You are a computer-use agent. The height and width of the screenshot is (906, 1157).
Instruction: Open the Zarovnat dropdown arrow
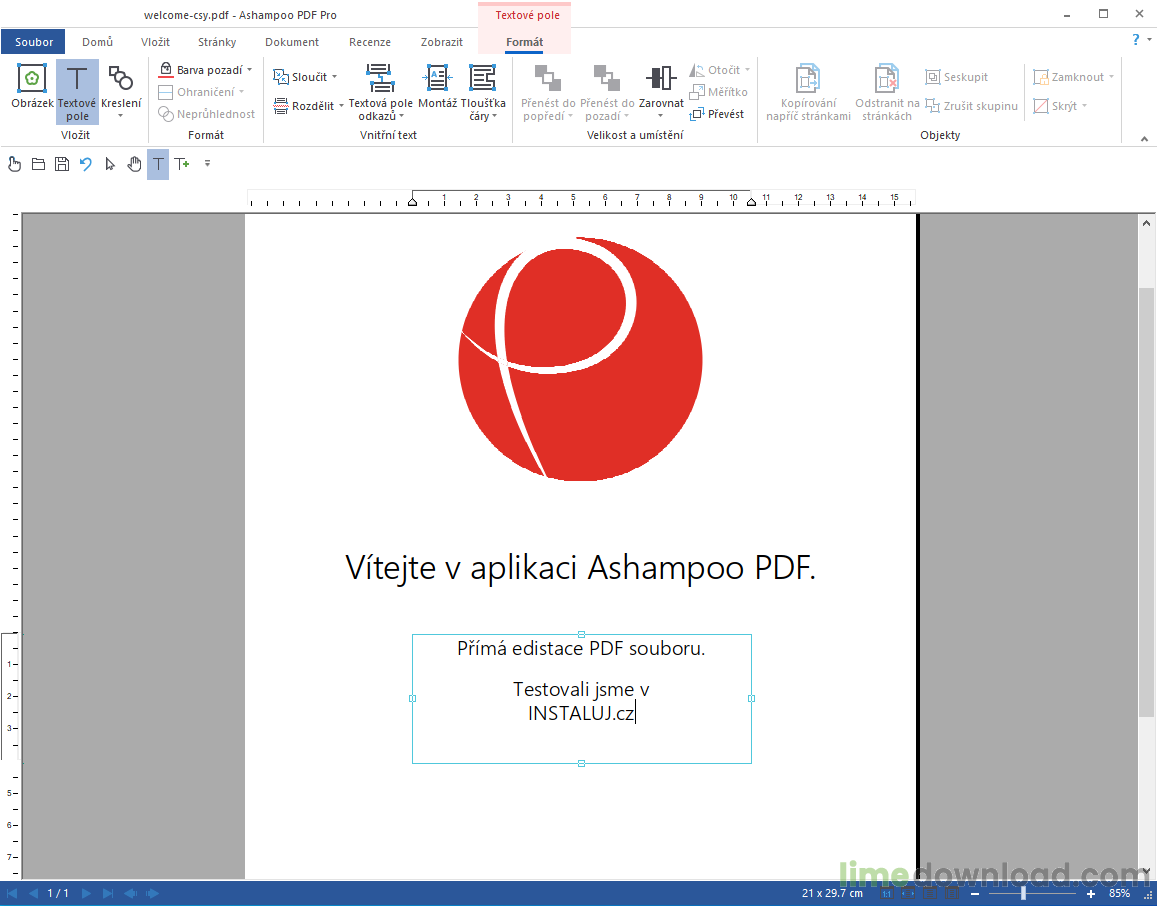coord(661,113)
